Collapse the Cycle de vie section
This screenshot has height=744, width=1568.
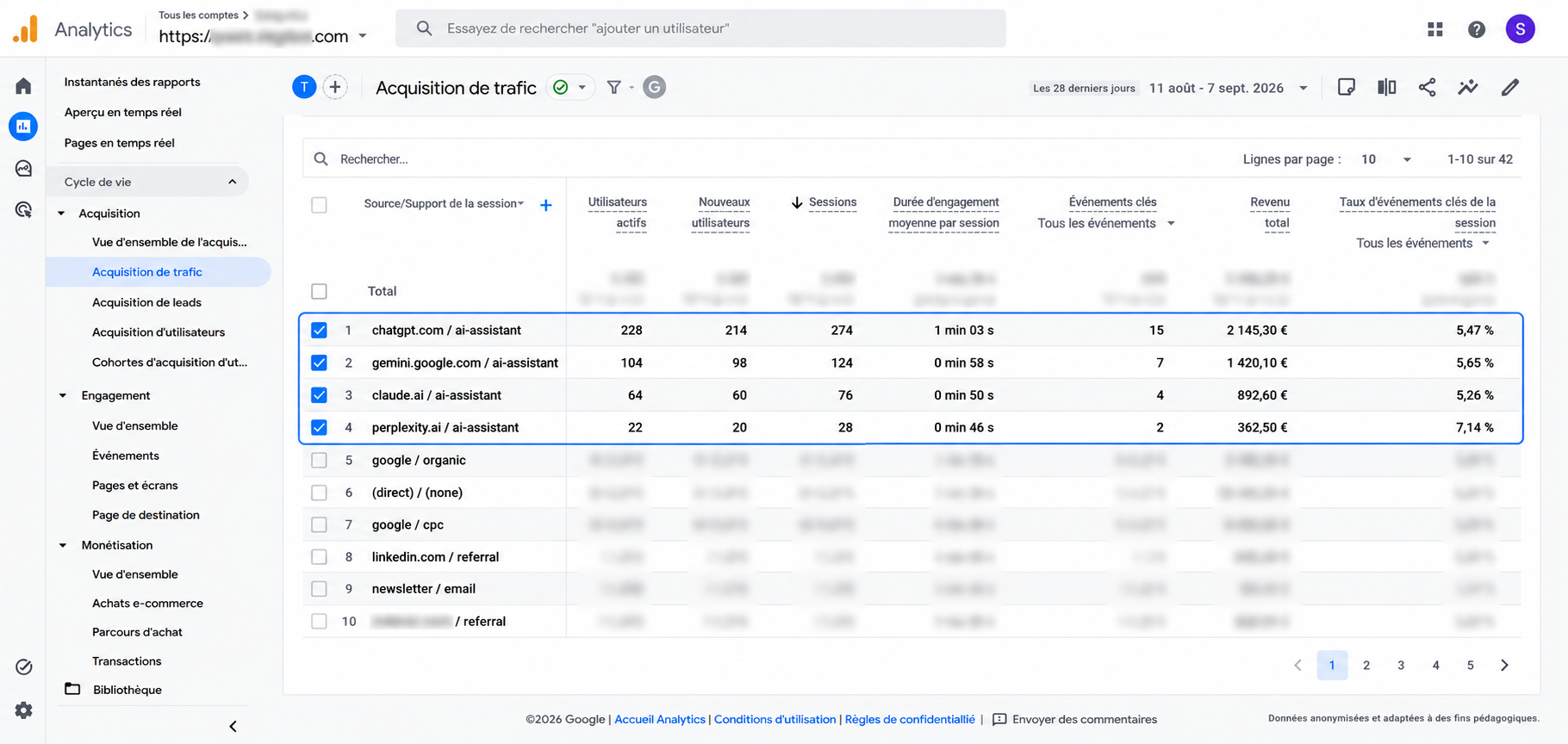tap(233, 182)
